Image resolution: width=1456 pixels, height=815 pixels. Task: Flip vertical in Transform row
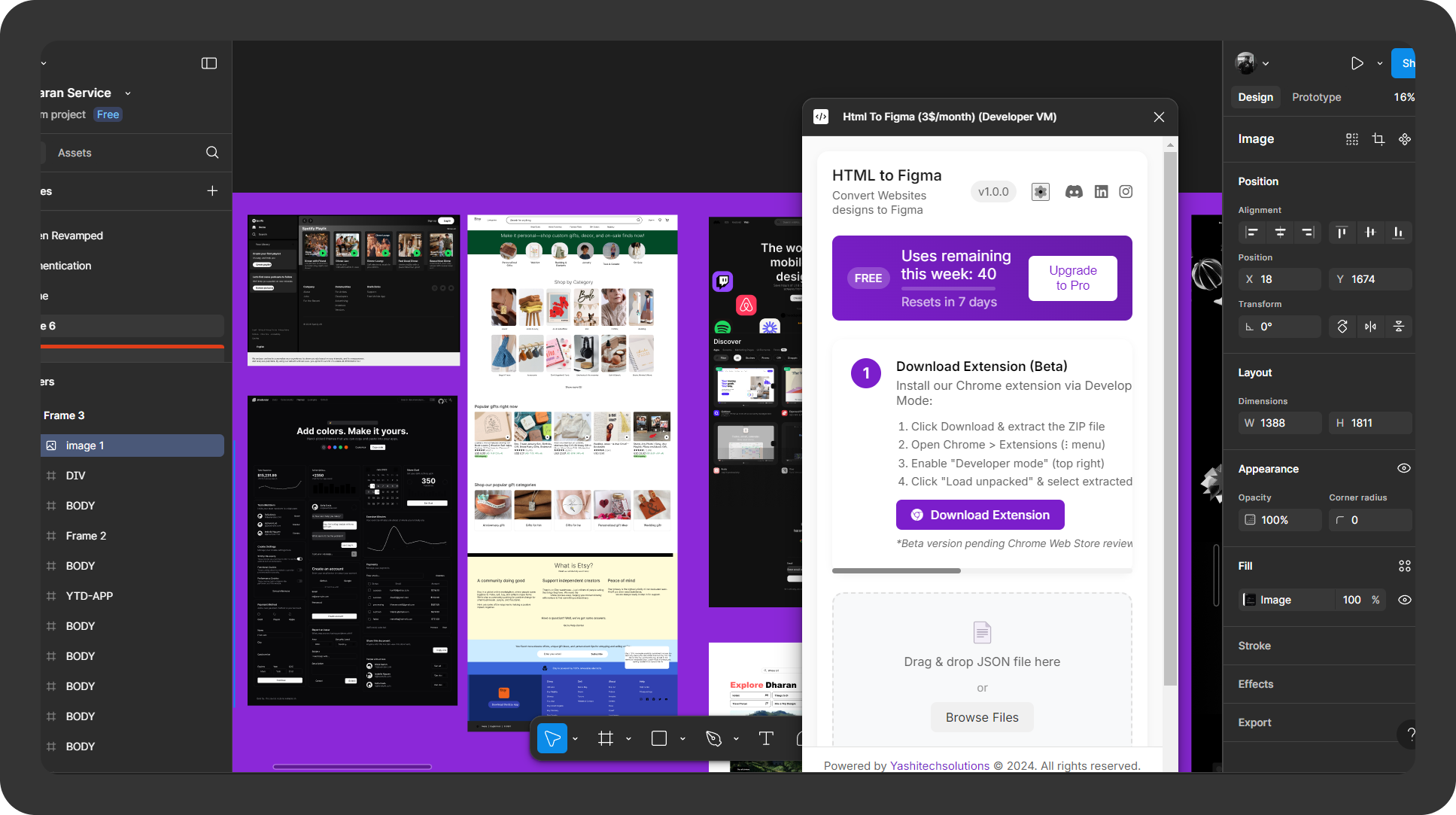coord(1399,327)
